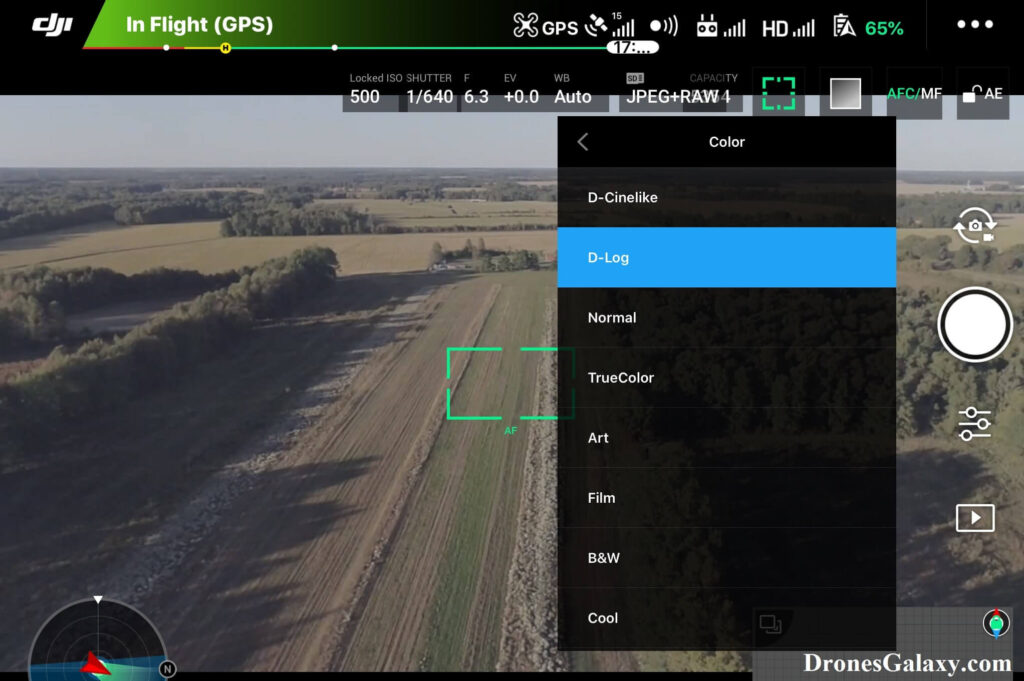Tap the JPEG+RAW format indicator

click(673, 96)
